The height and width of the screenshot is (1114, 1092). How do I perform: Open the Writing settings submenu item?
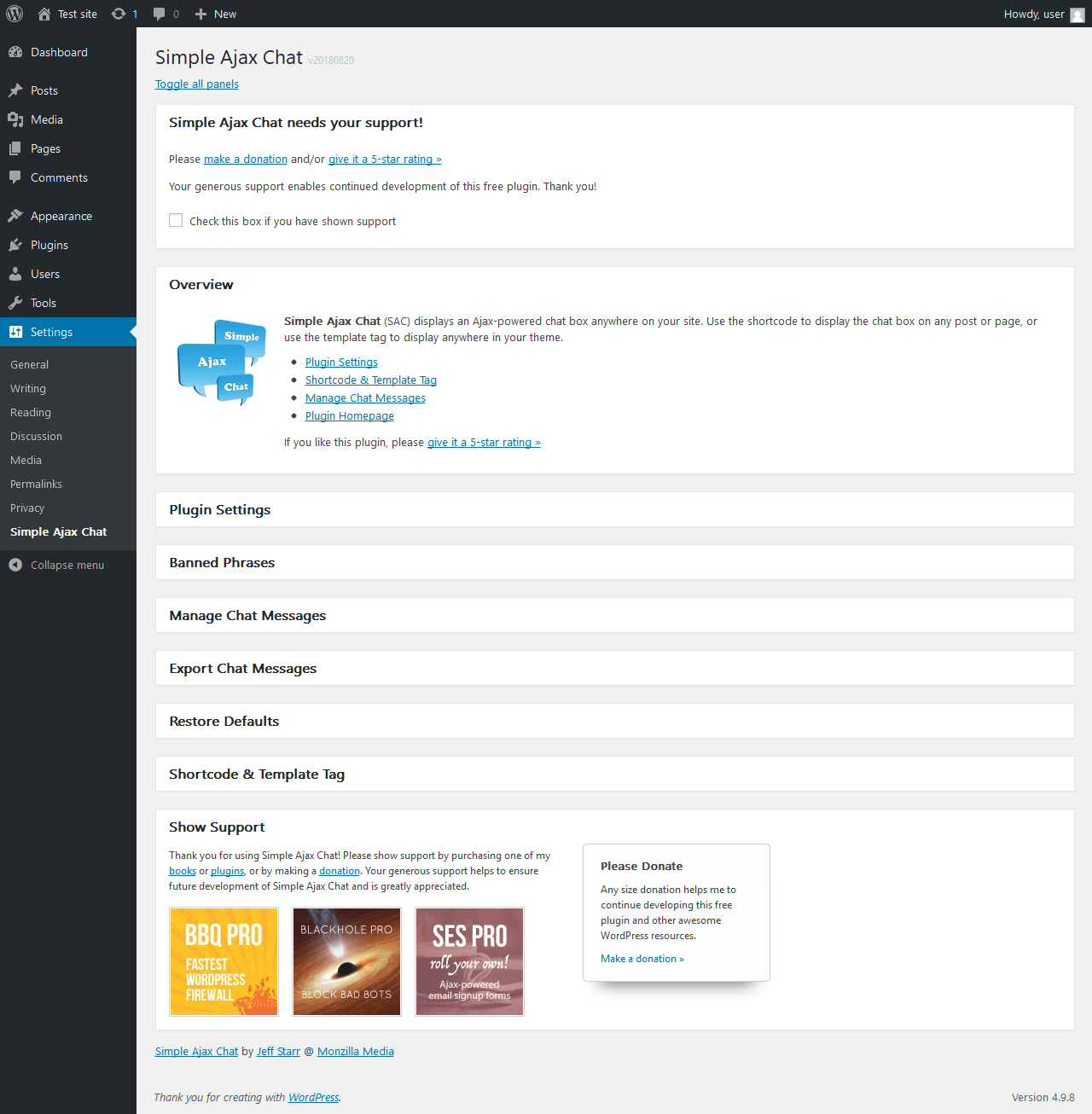point(68,388)
